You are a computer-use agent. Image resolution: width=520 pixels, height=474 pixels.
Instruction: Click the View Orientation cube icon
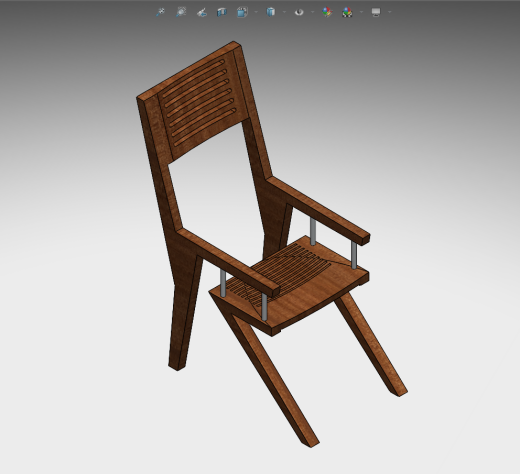coord(242,12)
